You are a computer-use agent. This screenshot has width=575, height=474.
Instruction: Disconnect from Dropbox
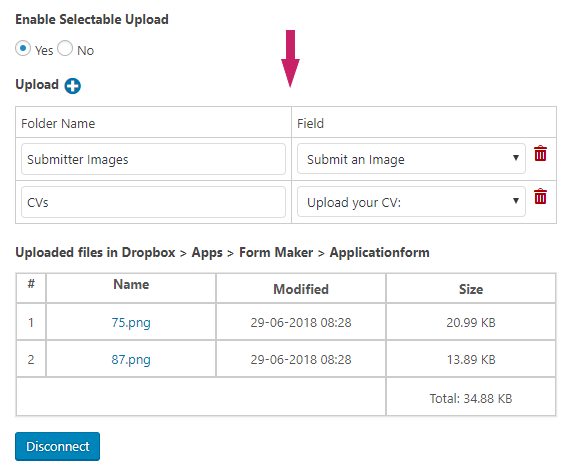tap(58, 446)
